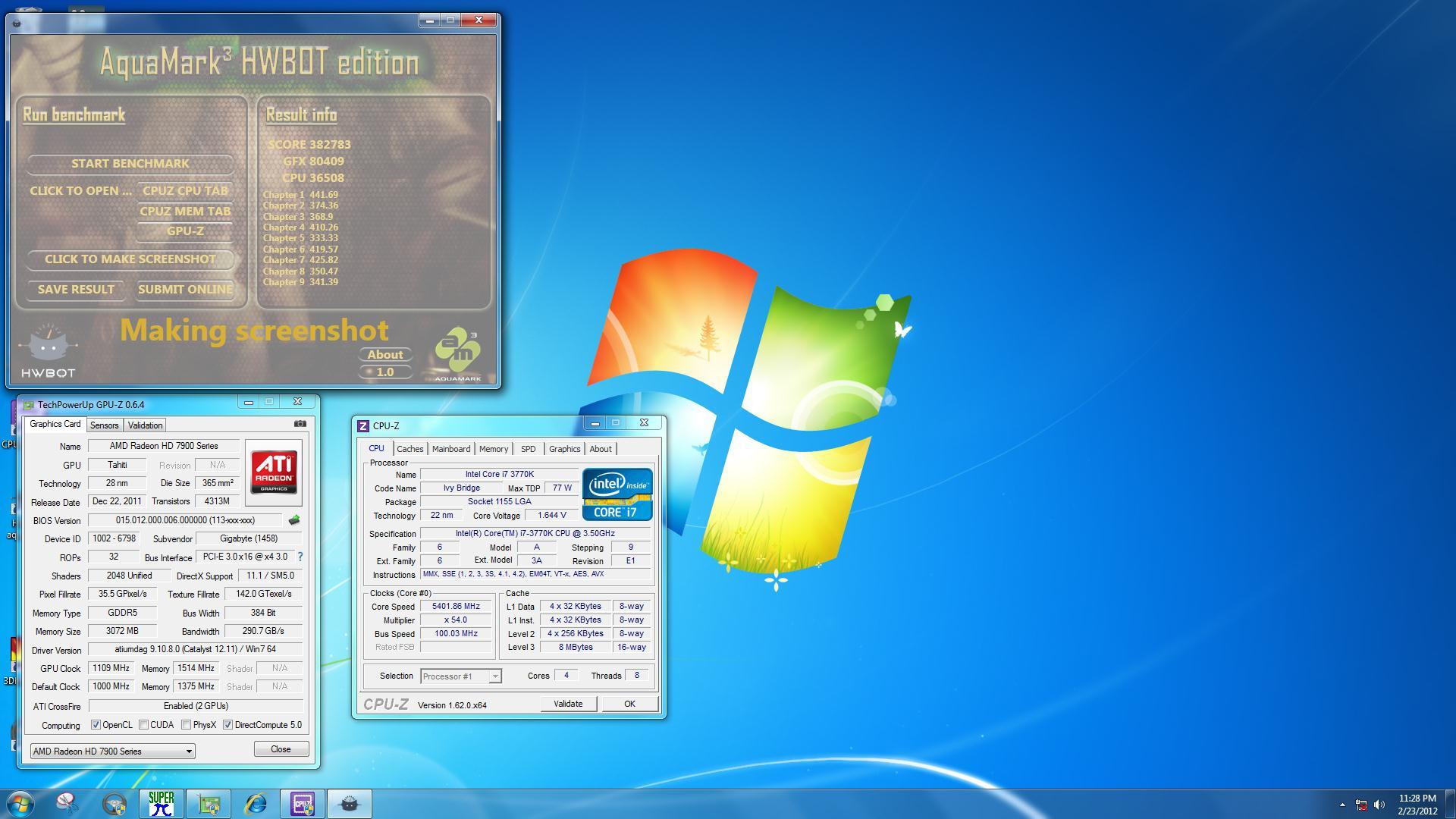Screen dimensions: 1456x819
Task: Open Processor #1 selection dropdown in CPU-Z
Action: click(x=460, y=676)
